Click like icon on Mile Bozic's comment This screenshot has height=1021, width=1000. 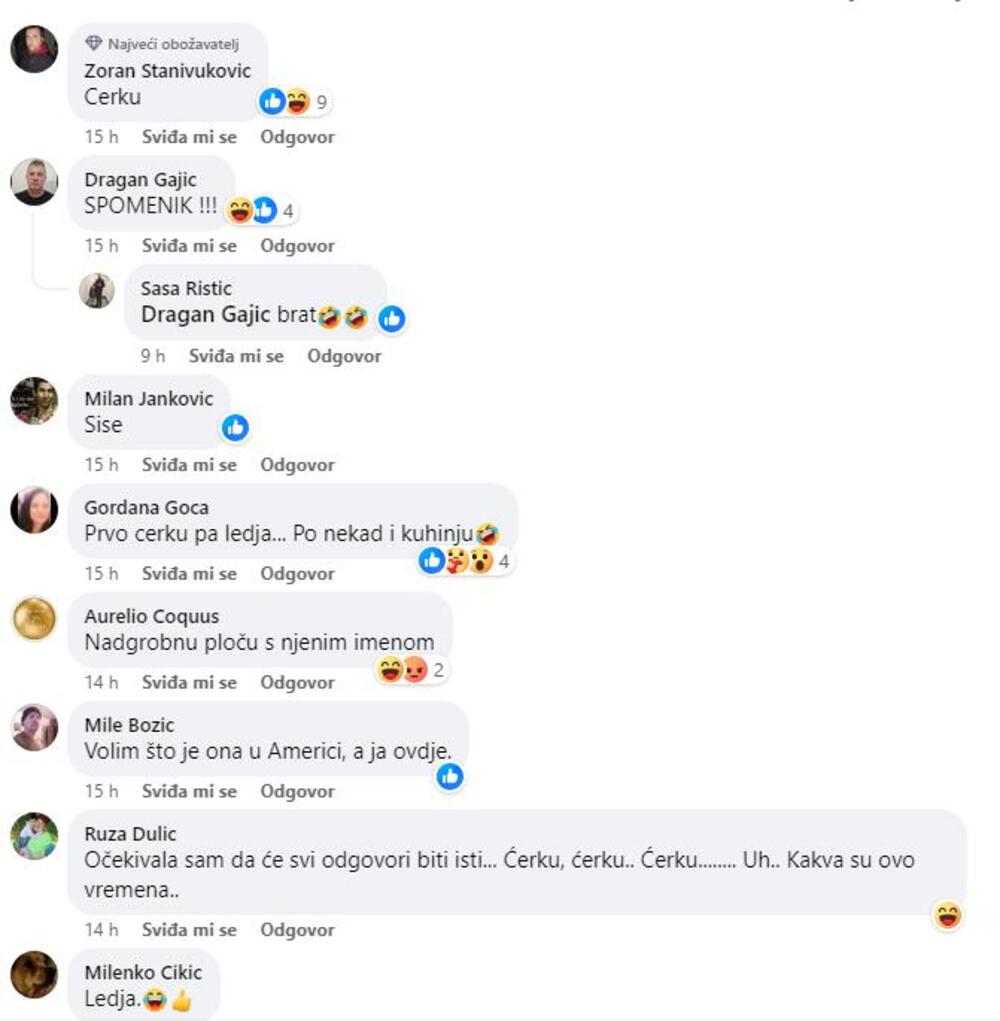tap(450, 777)
